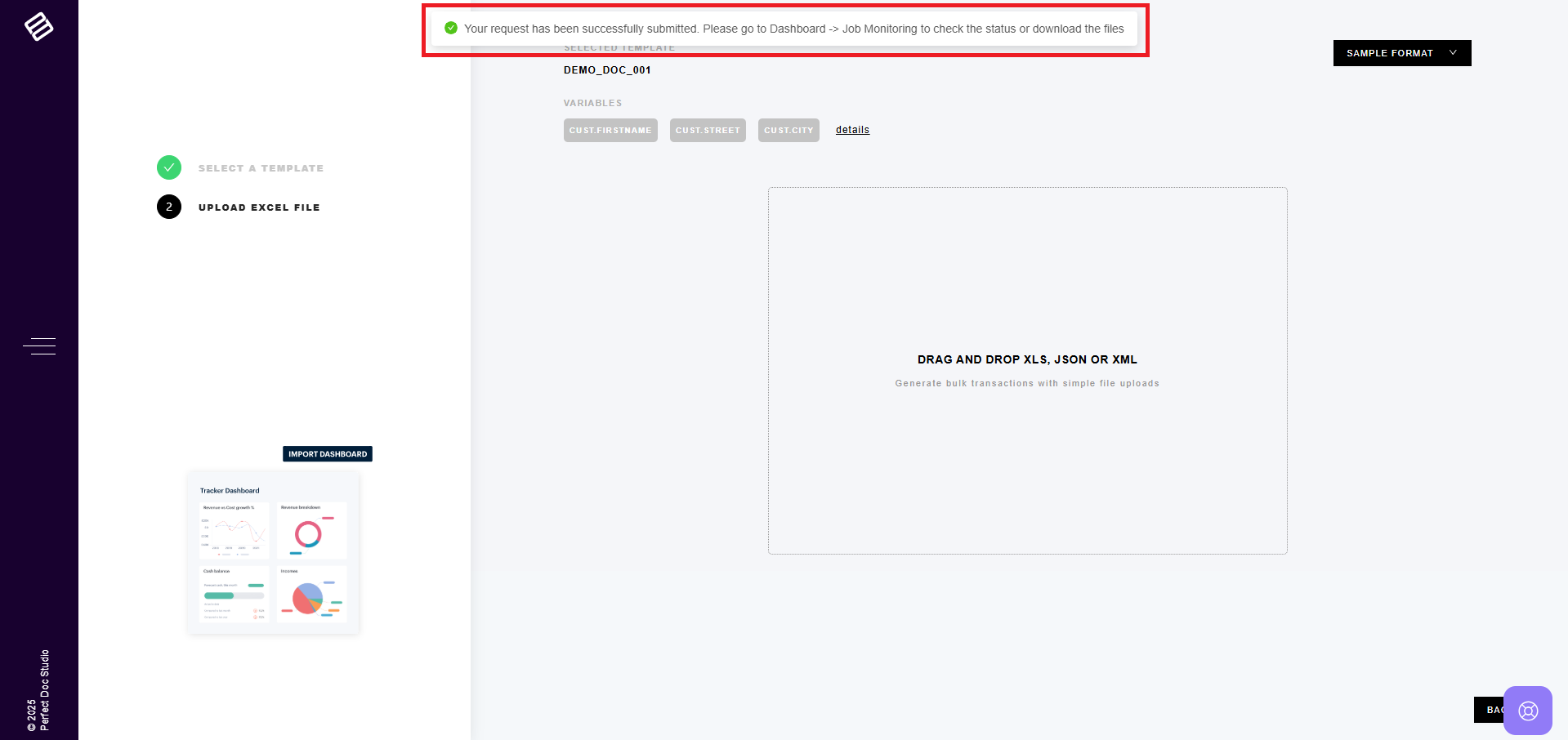Viewport: 1568px width, 740px height.
Task: Click the green checkmark step icon
Action: click(x=169, y=167)
